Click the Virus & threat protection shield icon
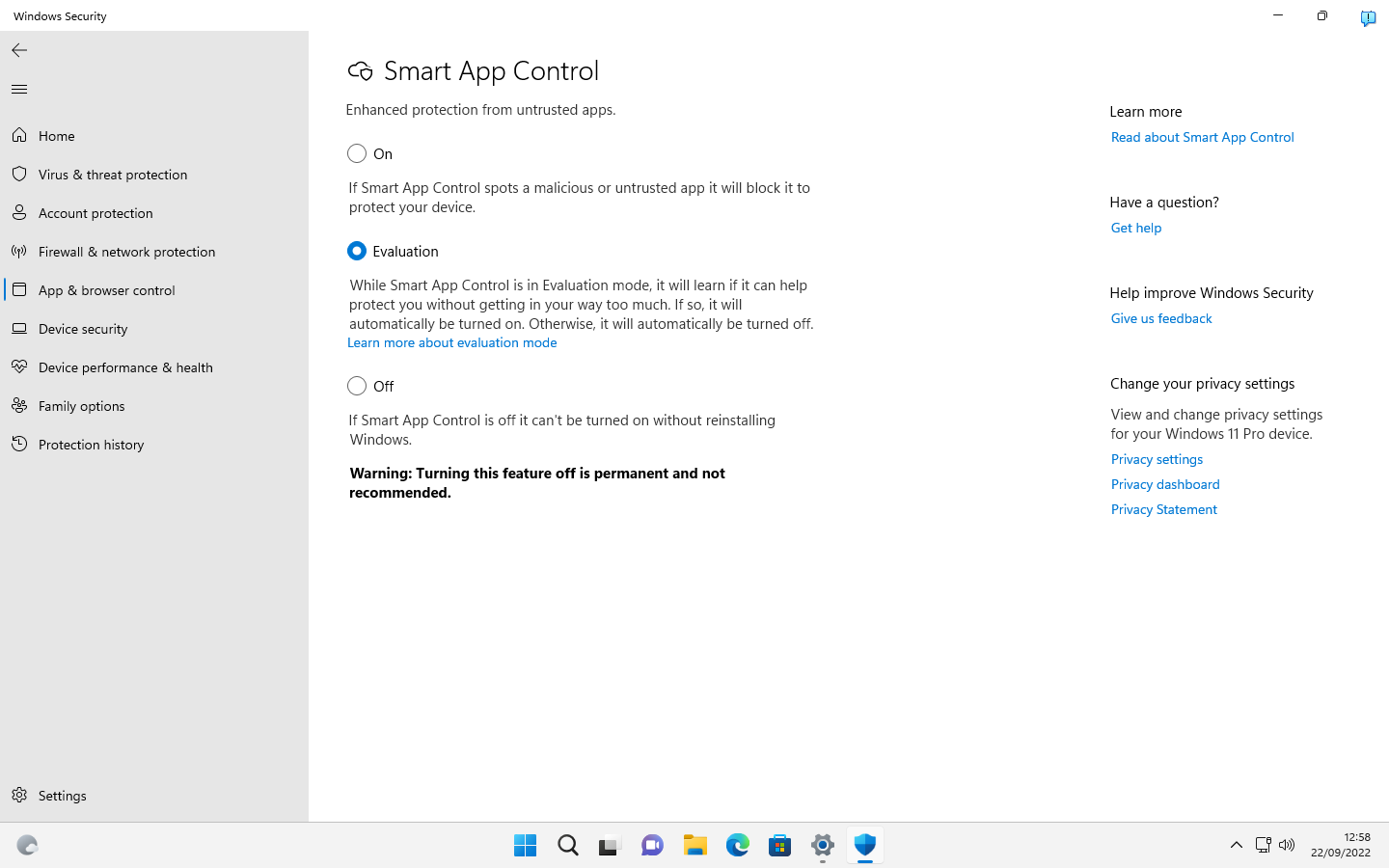 (x=19, y=175)
